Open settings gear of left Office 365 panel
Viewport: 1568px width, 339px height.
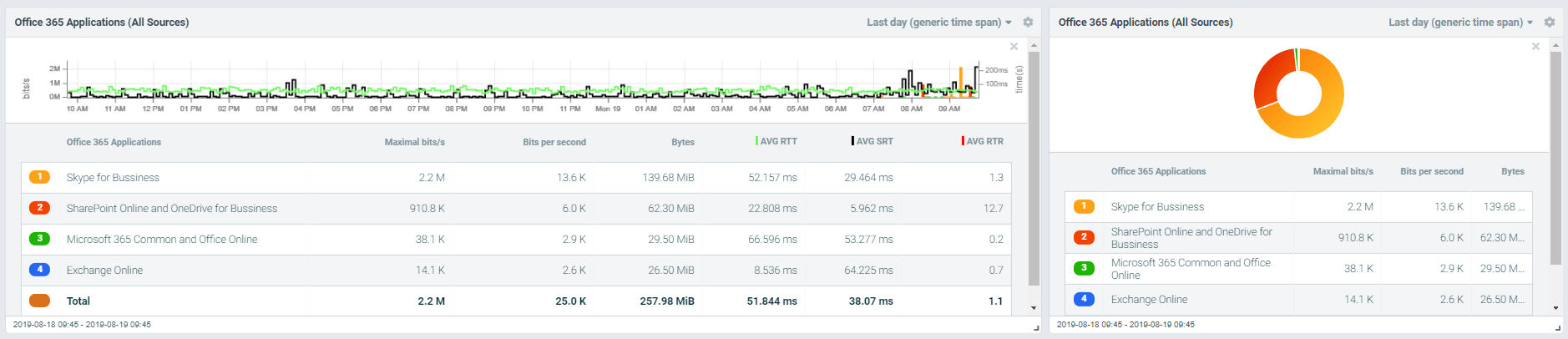(x=1028, y=23)
